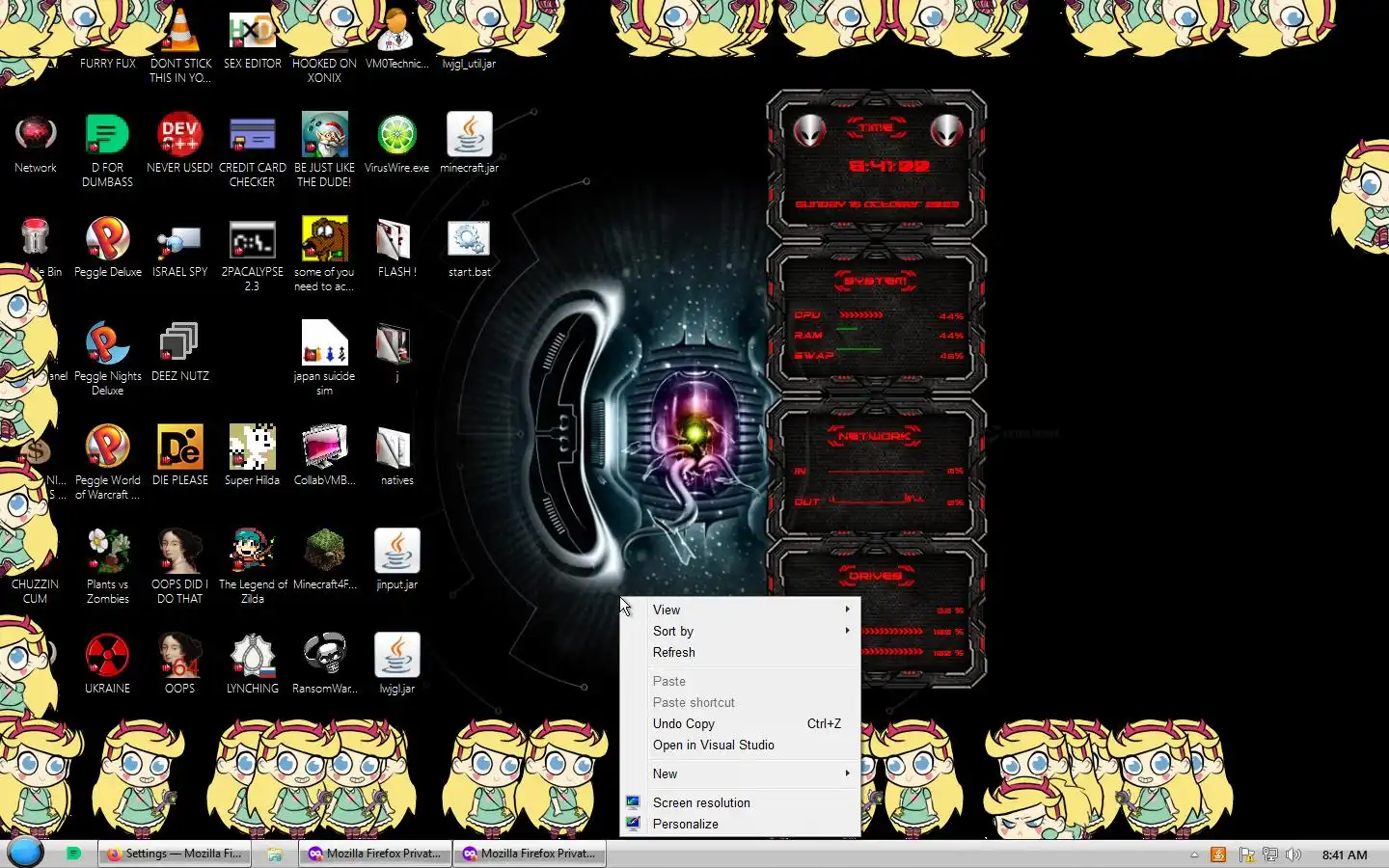Click the SYSTEM gadget showing CPU and RAM
This screenshot has height=868, width=1389.
click(x=877, y=319)
